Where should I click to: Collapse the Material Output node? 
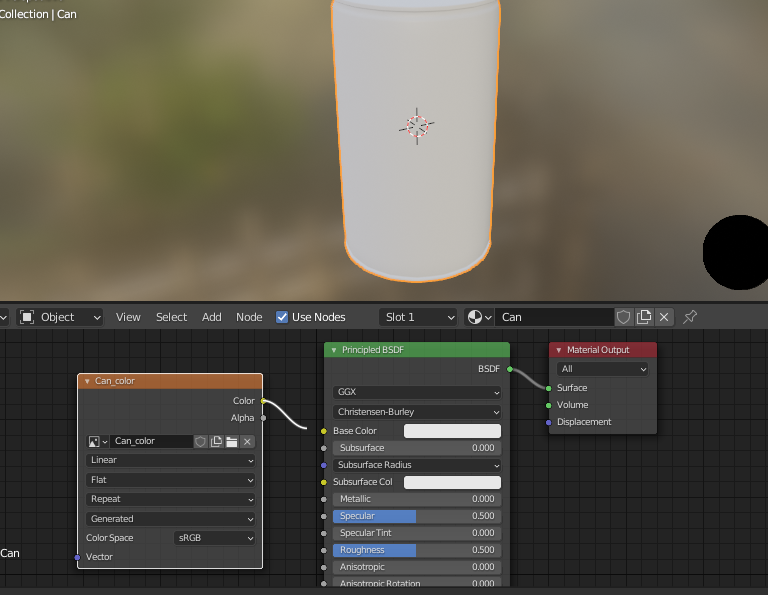(559, 350)
